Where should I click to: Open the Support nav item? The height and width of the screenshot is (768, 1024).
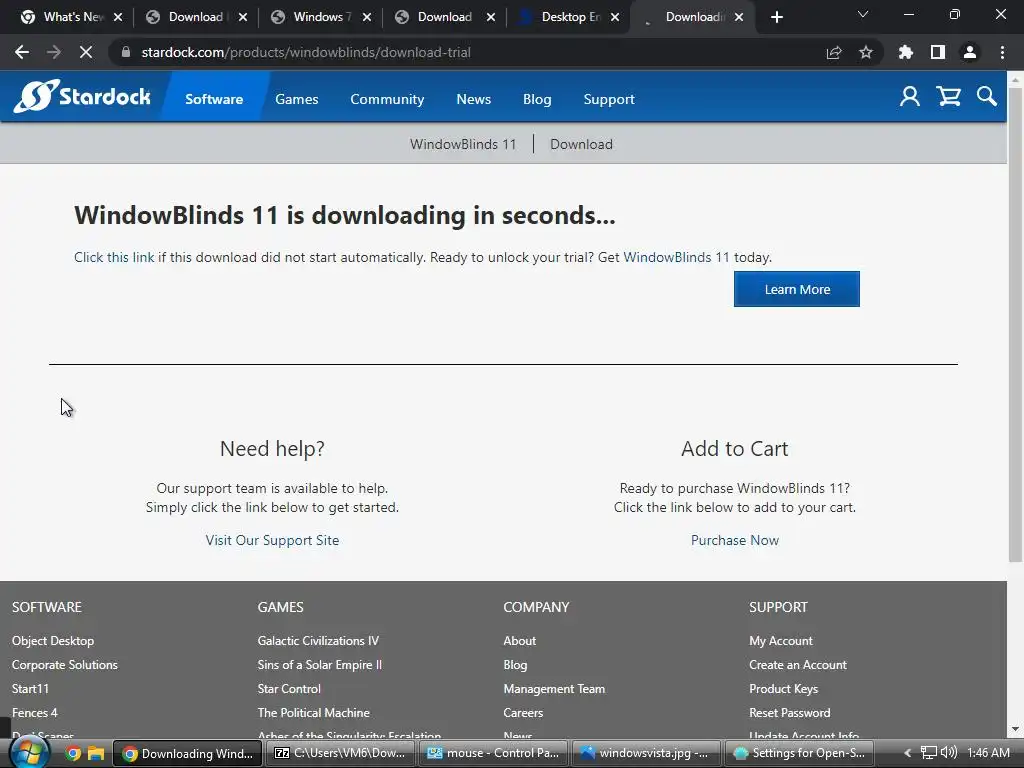click(609, 99)
